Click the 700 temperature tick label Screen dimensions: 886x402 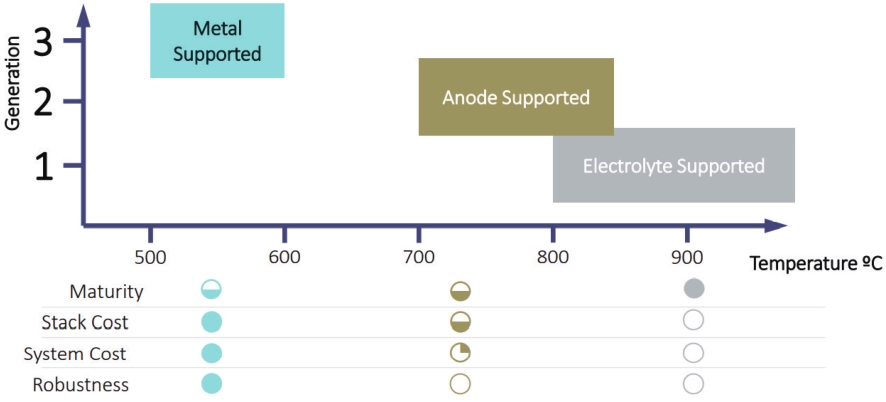[x=418, y=257]
